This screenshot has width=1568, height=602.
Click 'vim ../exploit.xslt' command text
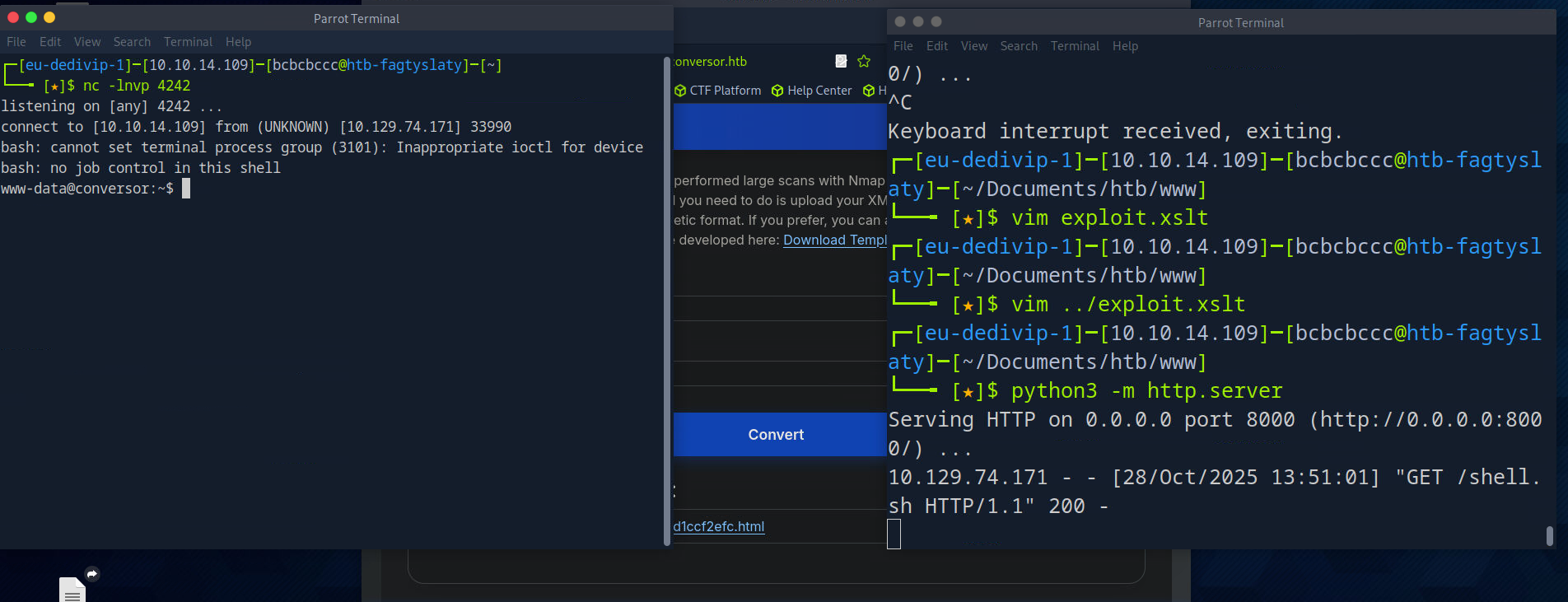pos(1128,305)
